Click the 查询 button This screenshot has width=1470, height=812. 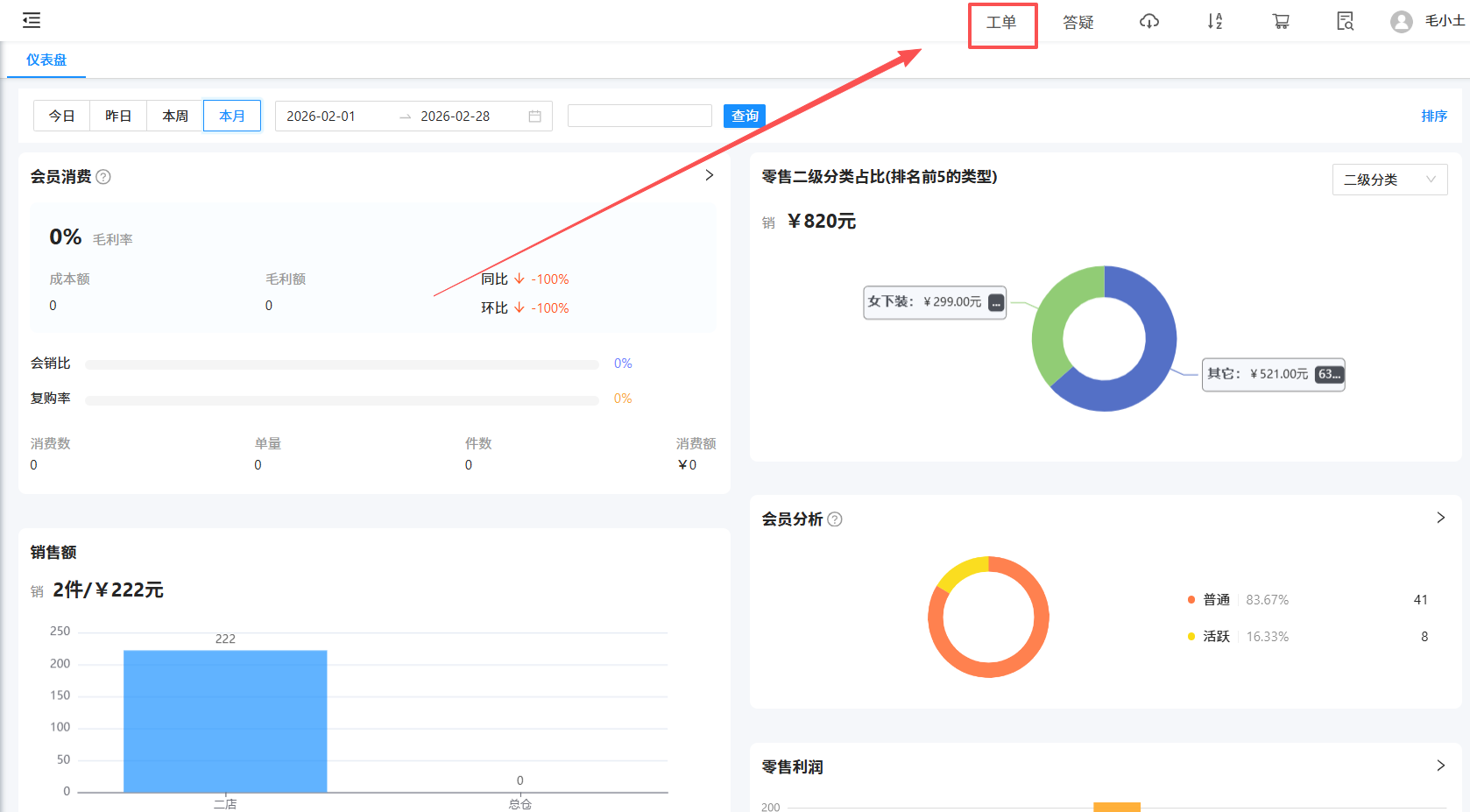click(x=744, y=116)
